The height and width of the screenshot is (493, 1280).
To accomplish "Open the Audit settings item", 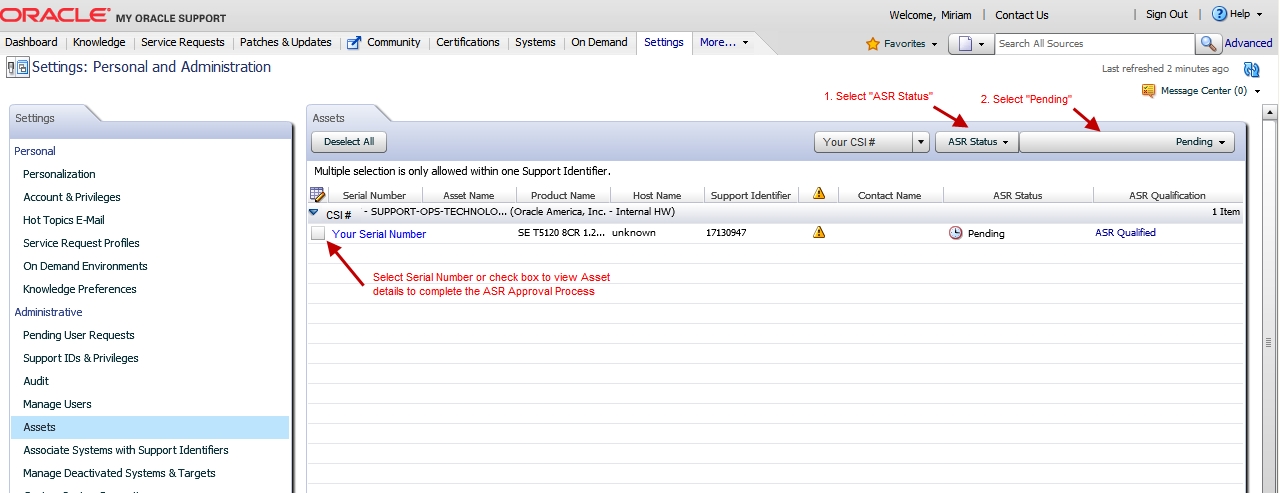I will [36, 381].
